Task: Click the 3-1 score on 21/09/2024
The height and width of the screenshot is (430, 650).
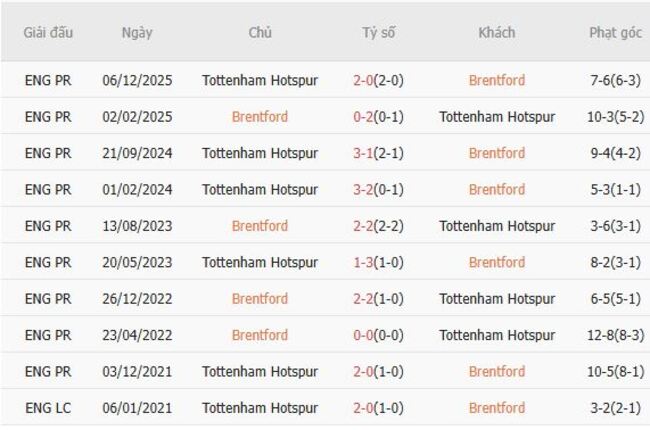Action: click(x=367, y=153)
